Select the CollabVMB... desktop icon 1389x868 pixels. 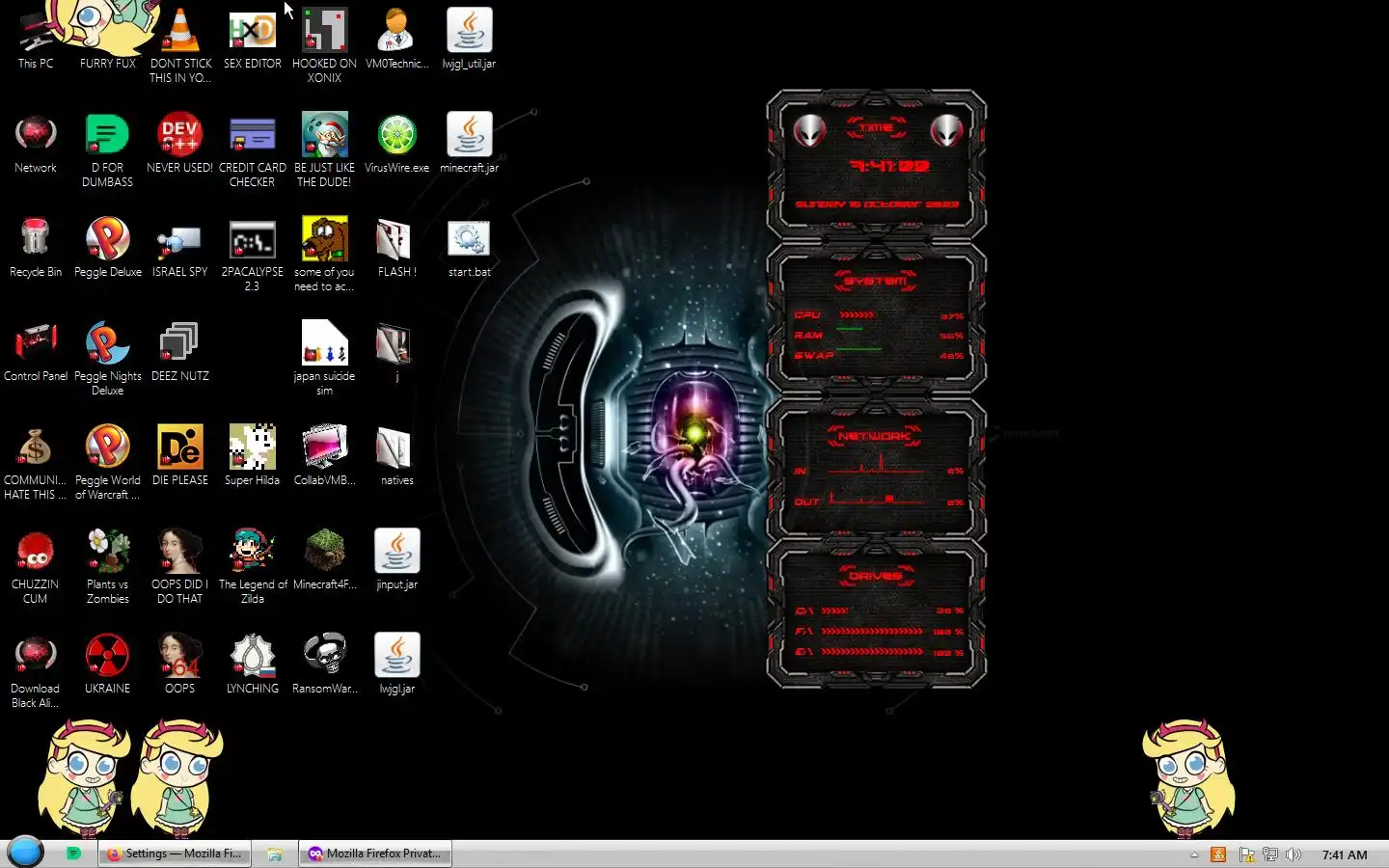324,455
